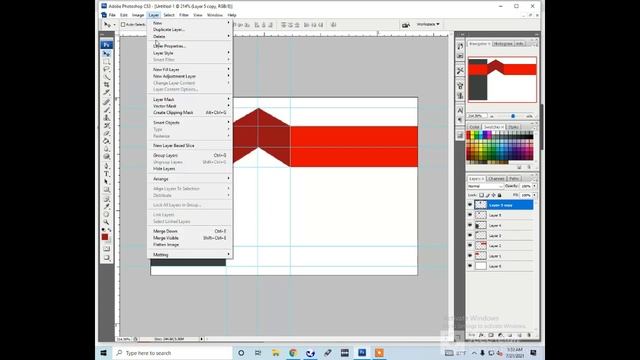Expand the New Adjustment Layer submenu
Viewport: 640px width, 360px height.
[x=190, y=76]
